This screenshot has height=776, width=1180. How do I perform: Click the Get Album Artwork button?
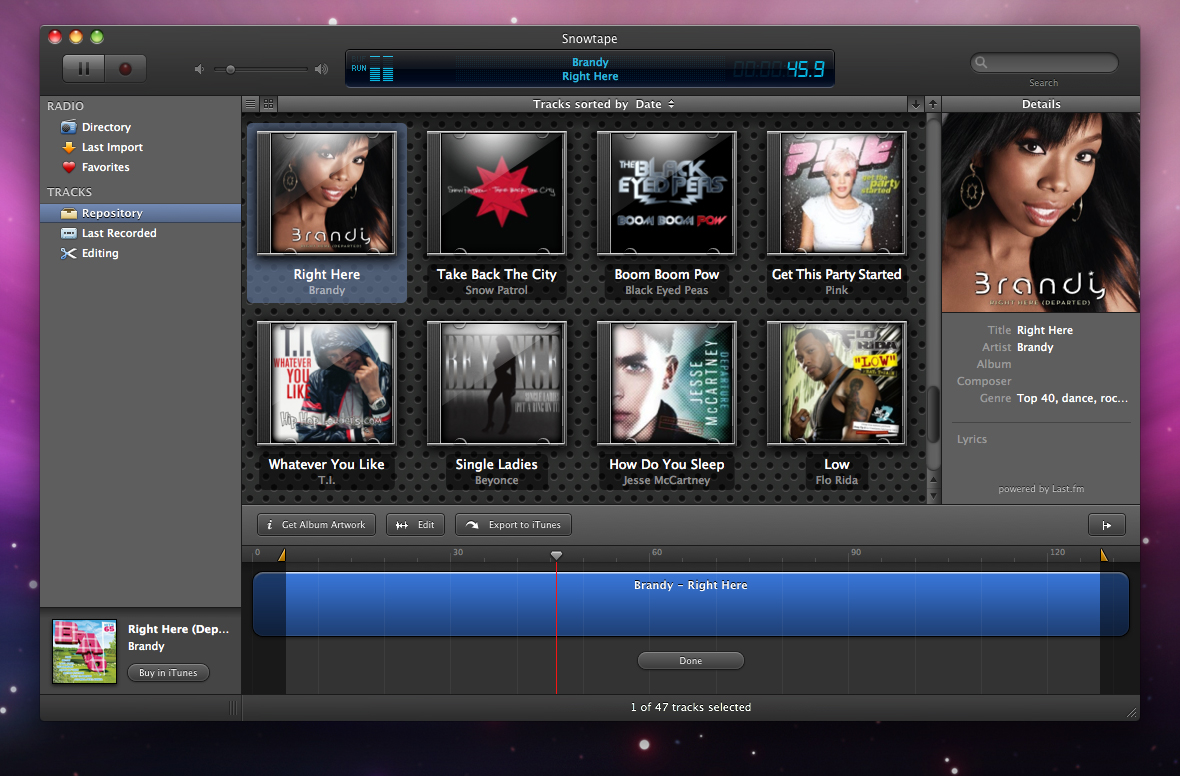pos(318,525)
